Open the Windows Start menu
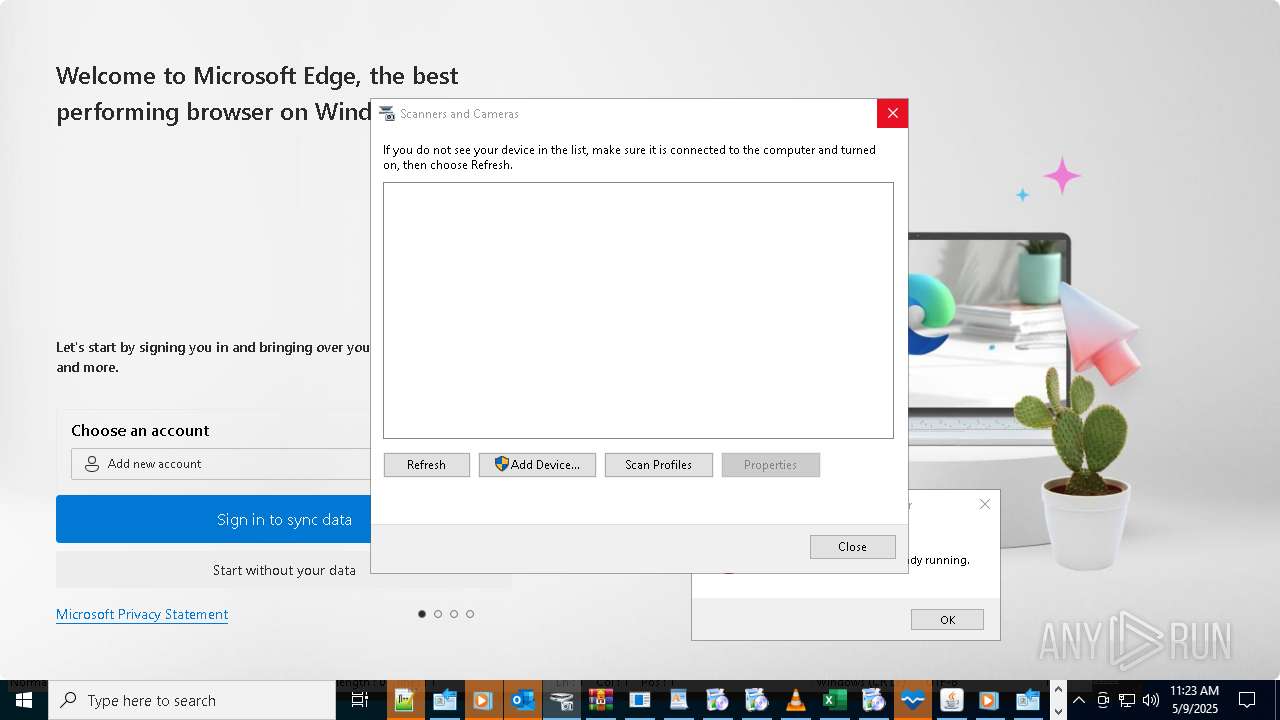 tap(24, 700)
